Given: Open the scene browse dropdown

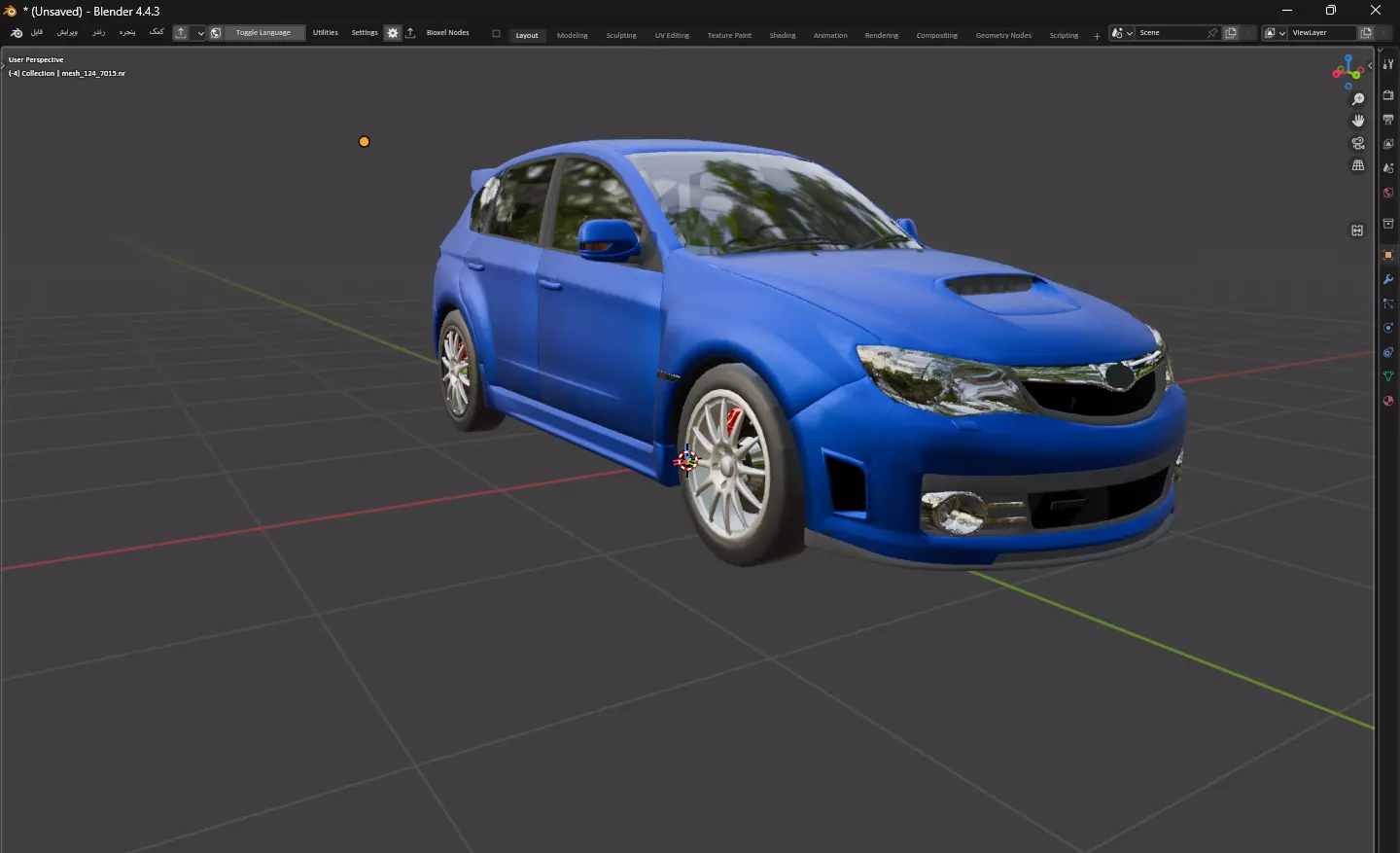Looking at the screenshot, I should pos(1123,33).
